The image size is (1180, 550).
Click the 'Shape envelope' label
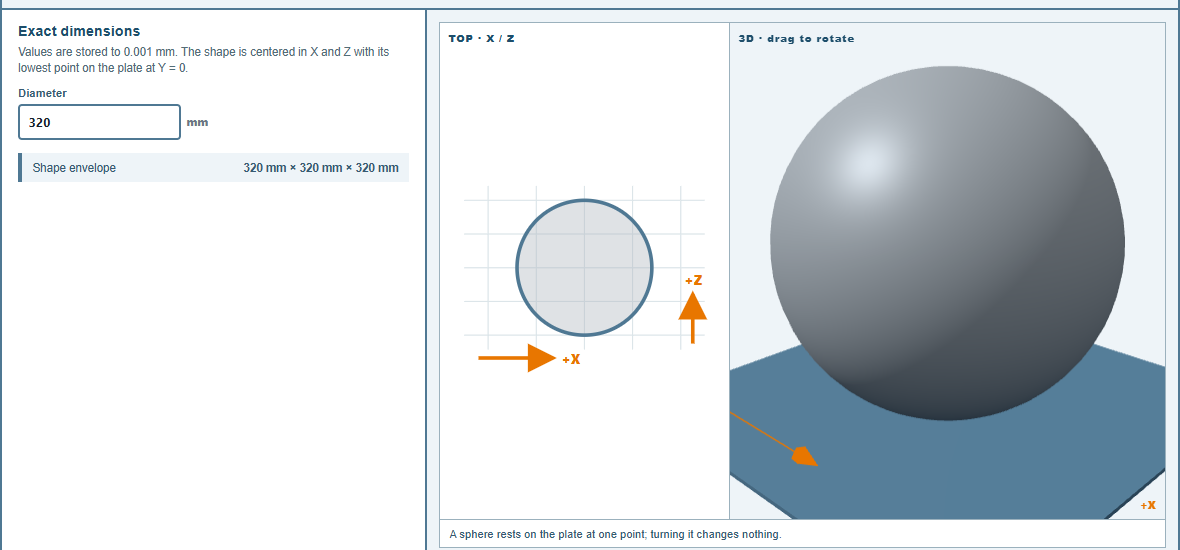(75, 168)
